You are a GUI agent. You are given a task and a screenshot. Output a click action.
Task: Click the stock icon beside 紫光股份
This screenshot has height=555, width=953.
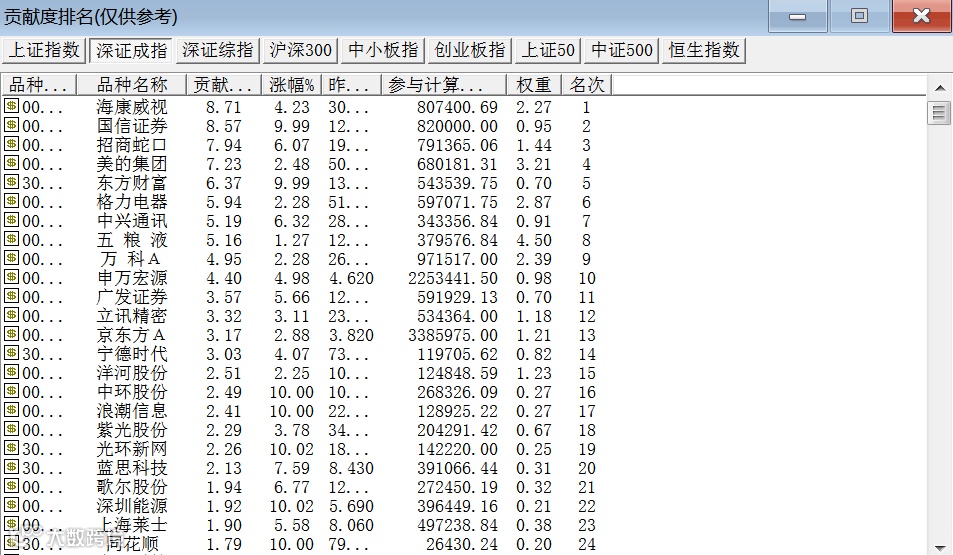(12, 429)
